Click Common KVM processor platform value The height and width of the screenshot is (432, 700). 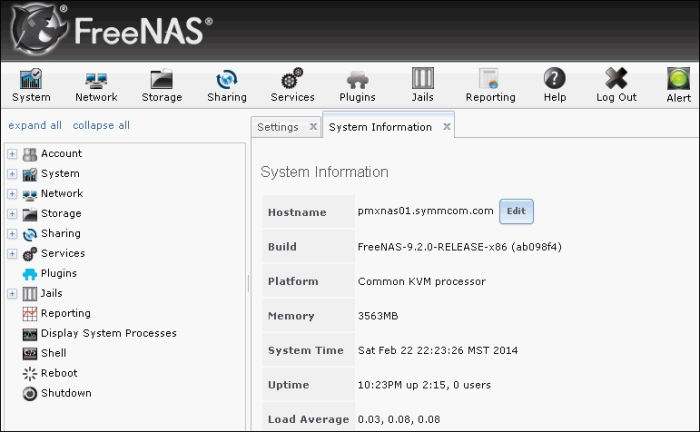[x=422, y=282]
